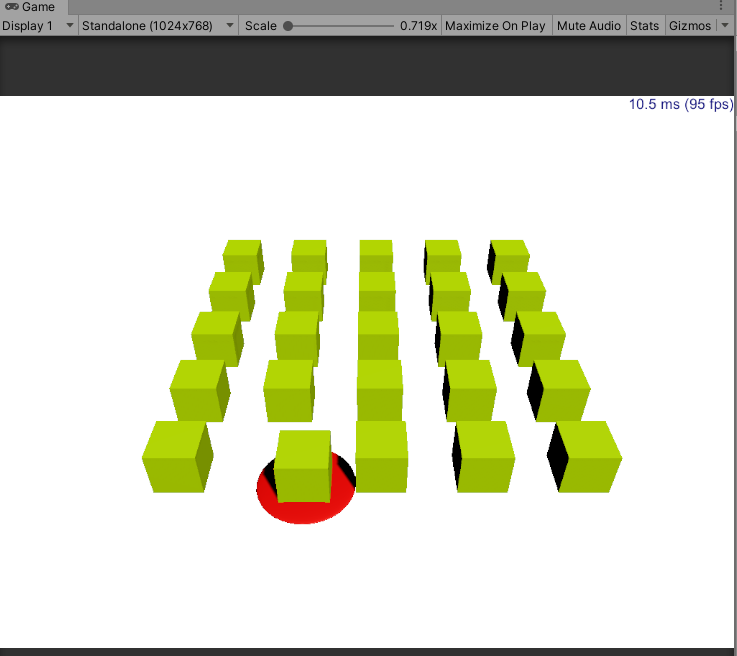Image resolution: width=737 pixels, height=656 pixels.
Task: Toggle Maximize On Play
Action: pos(495,26)
